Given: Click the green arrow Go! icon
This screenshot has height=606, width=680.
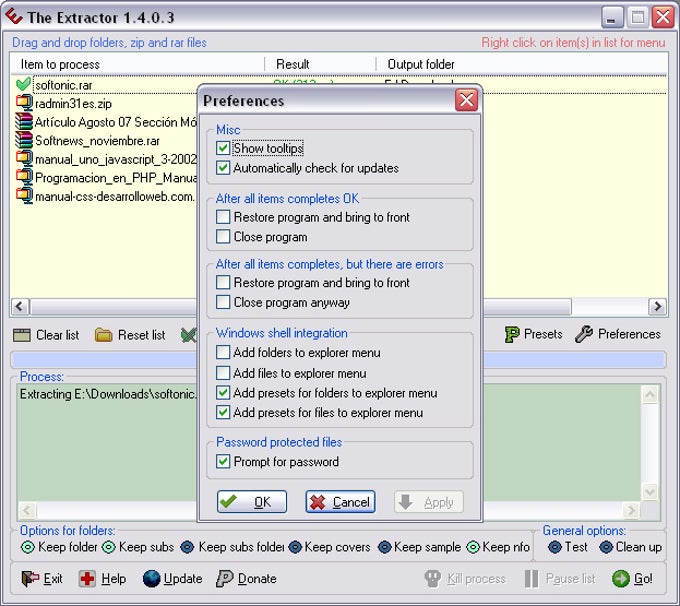Looking at the screenshot, I should [x=621, y=579].
